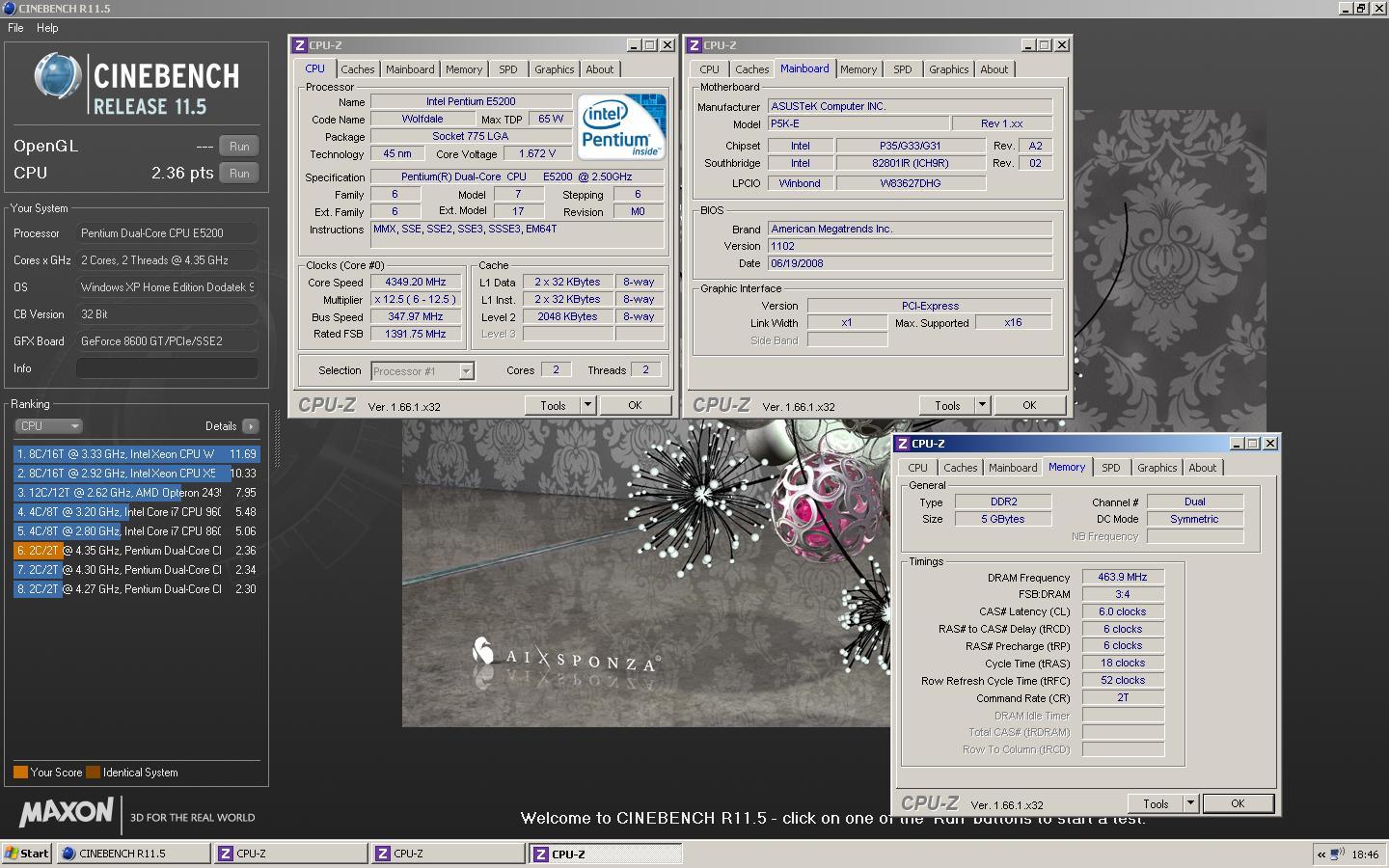This screenshot has height=868, width=1389.
Task: Open the Tools dropdown arrow in Mainboard window
Action: 982,405
